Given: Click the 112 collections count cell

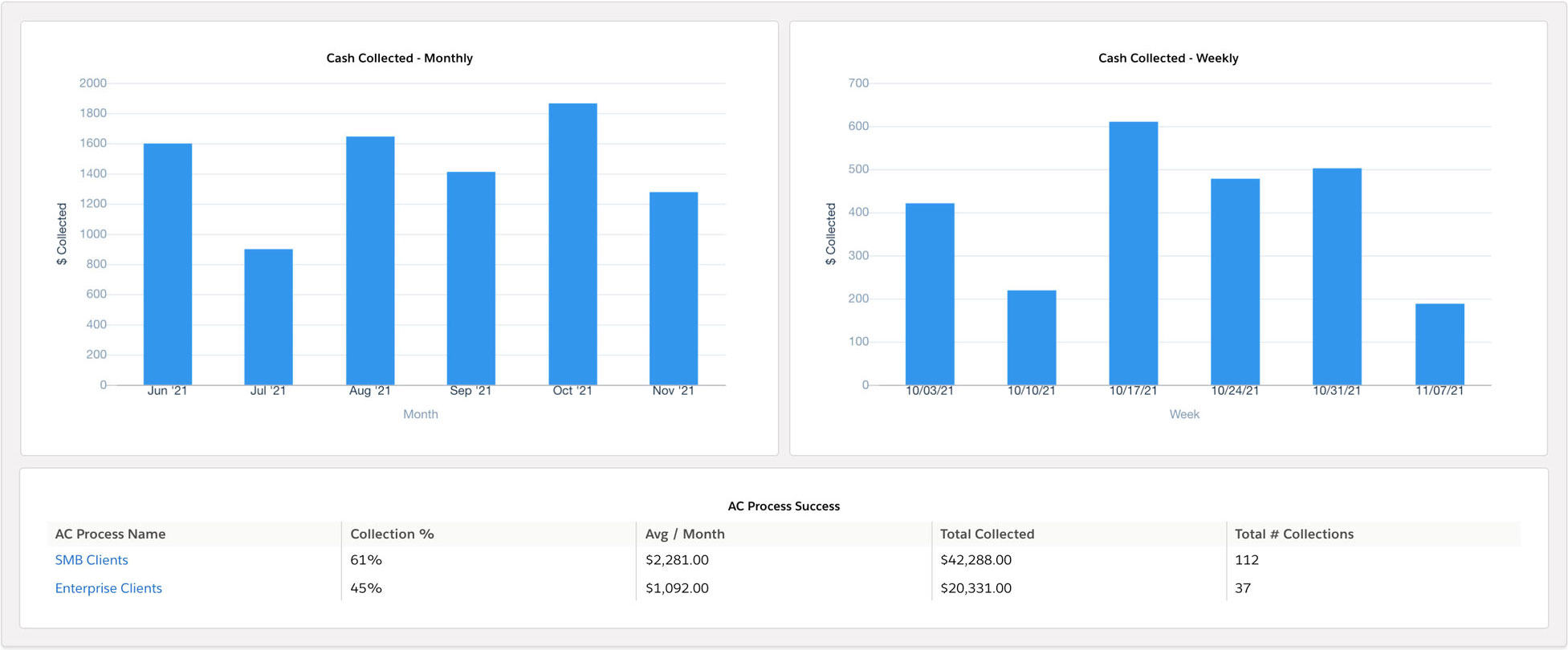Looking at the screenshot, I should coord(1246,560).
